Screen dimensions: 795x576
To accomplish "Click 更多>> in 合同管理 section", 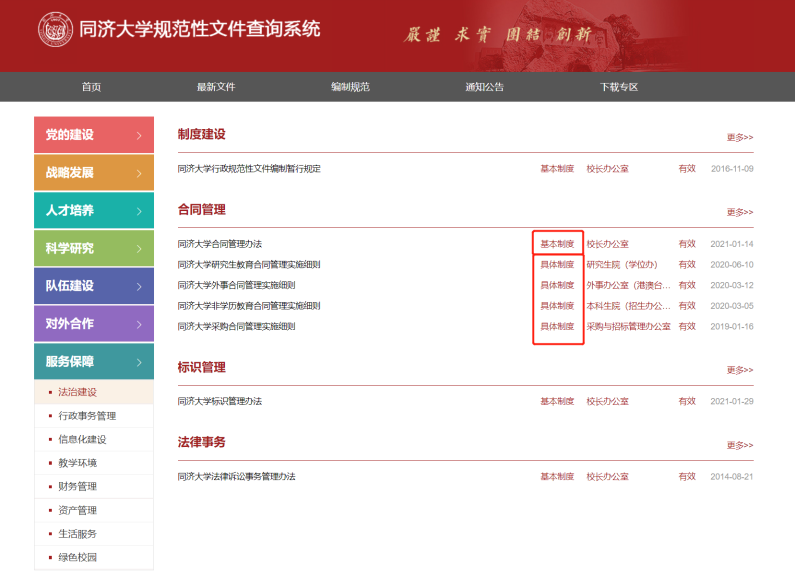I will coord(740,212).
